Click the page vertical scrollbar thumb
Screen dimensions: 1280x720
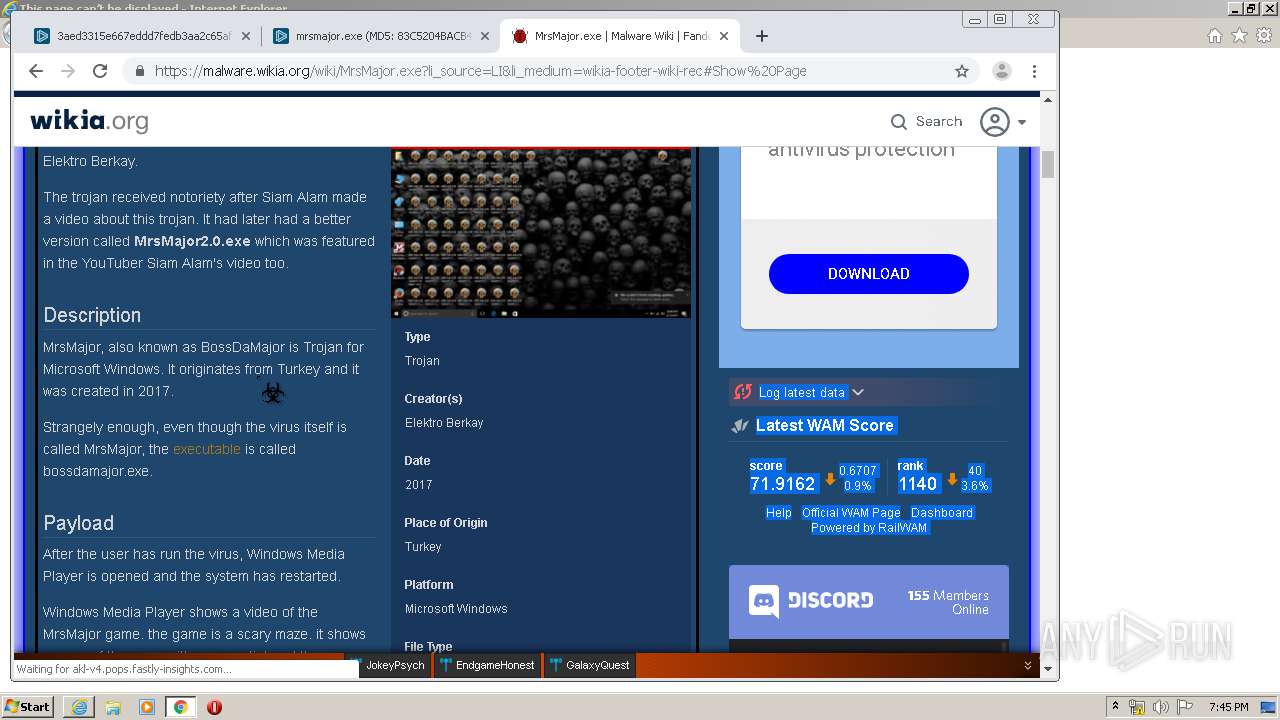pos(1048,164)
